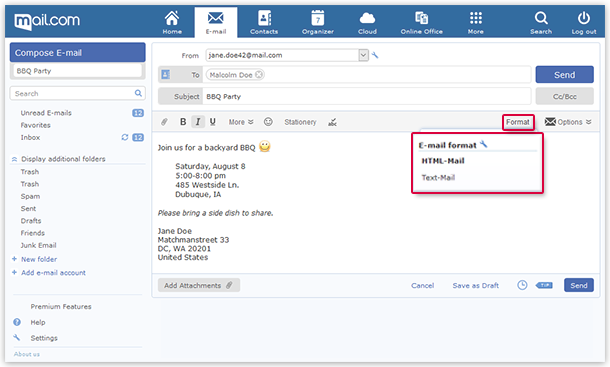Click the Compose E-mail button
Viewport: 610px width, 367px height.
(77, 53)
